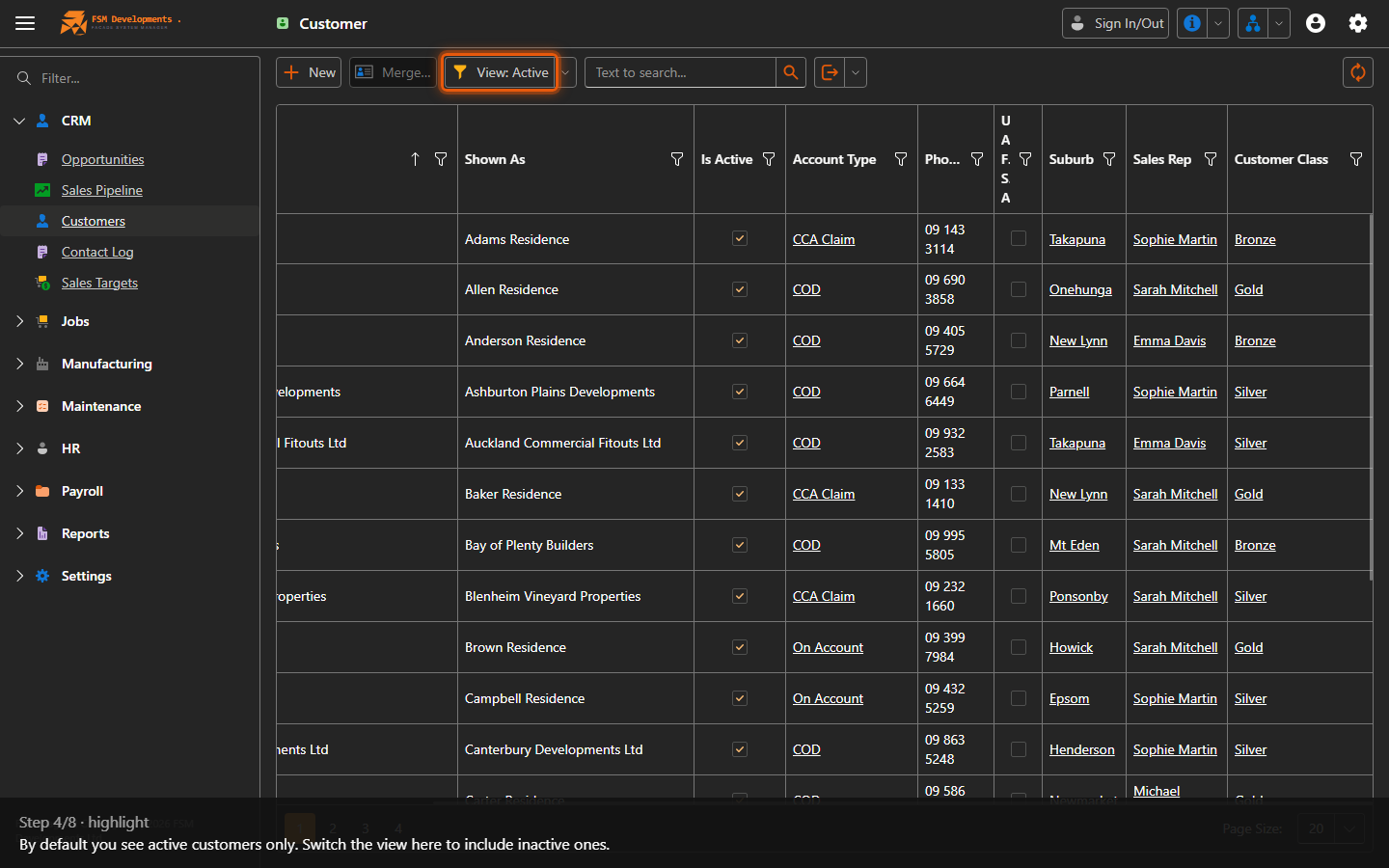Open Opportunities from the sidebar
1389x868 pixels.
click(103, 159)
